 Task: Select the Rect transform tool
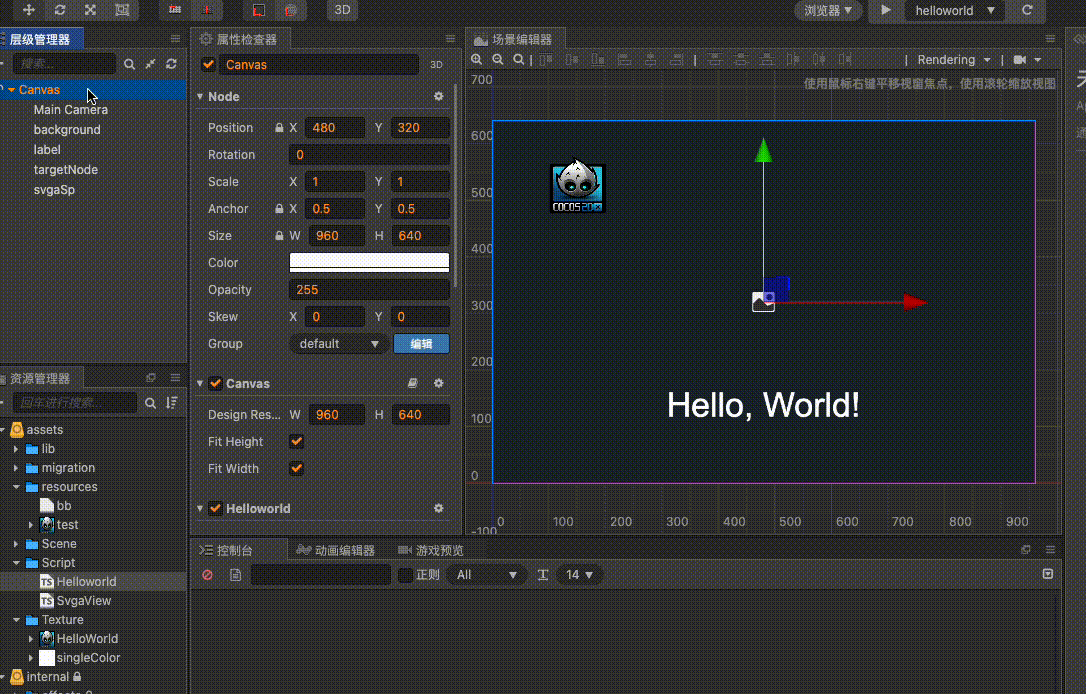pyautogui.click(x=122, y=10)
